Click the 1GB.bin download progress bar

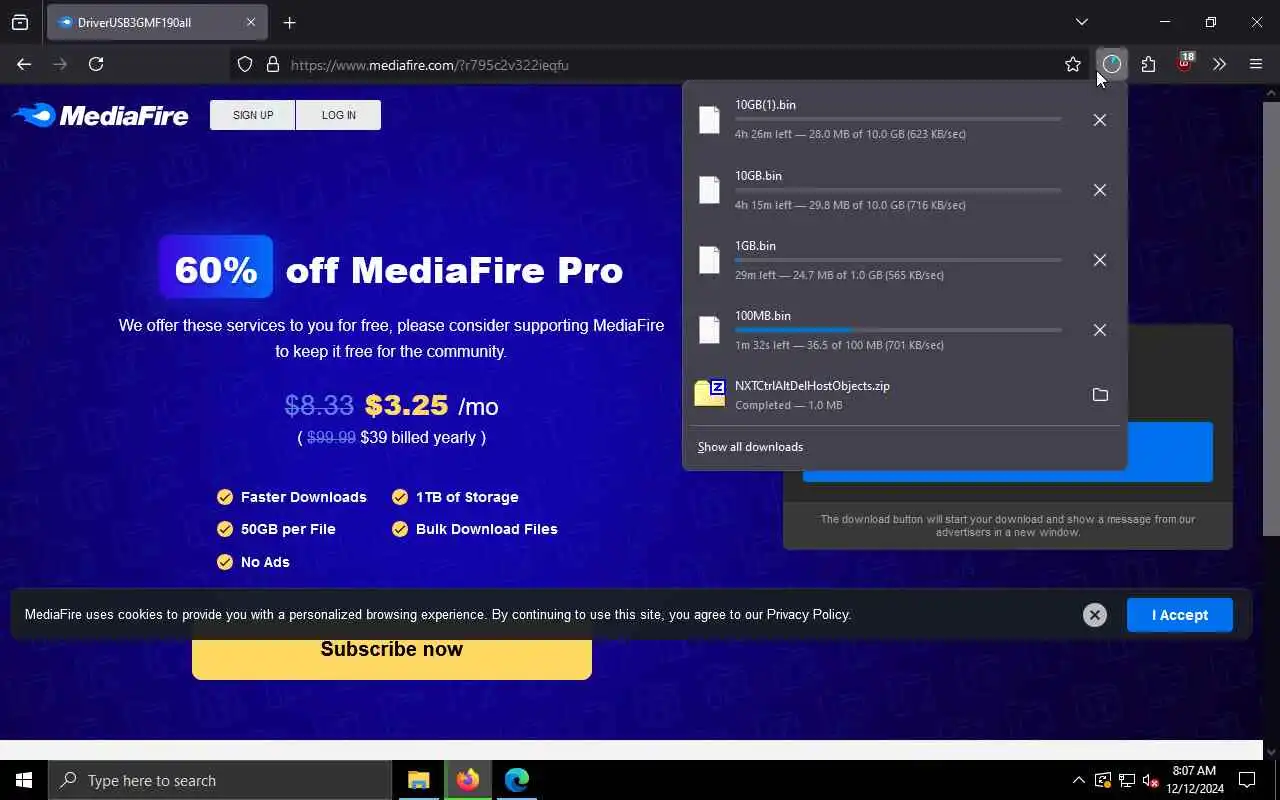[898, 260]
